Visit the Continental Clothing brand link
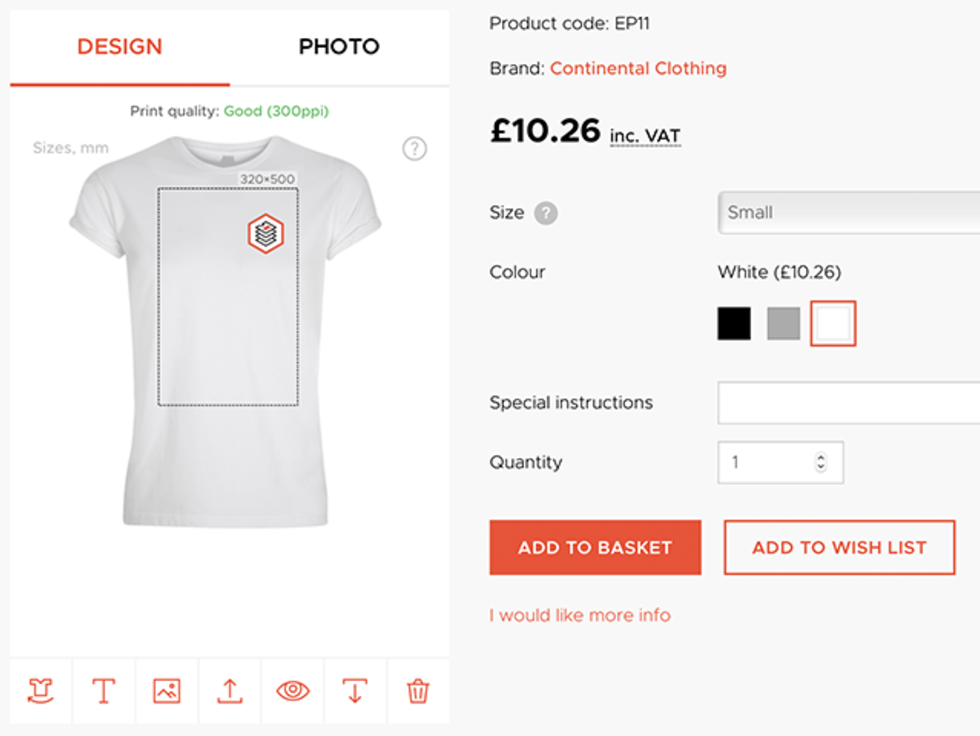 click(637, 68)
